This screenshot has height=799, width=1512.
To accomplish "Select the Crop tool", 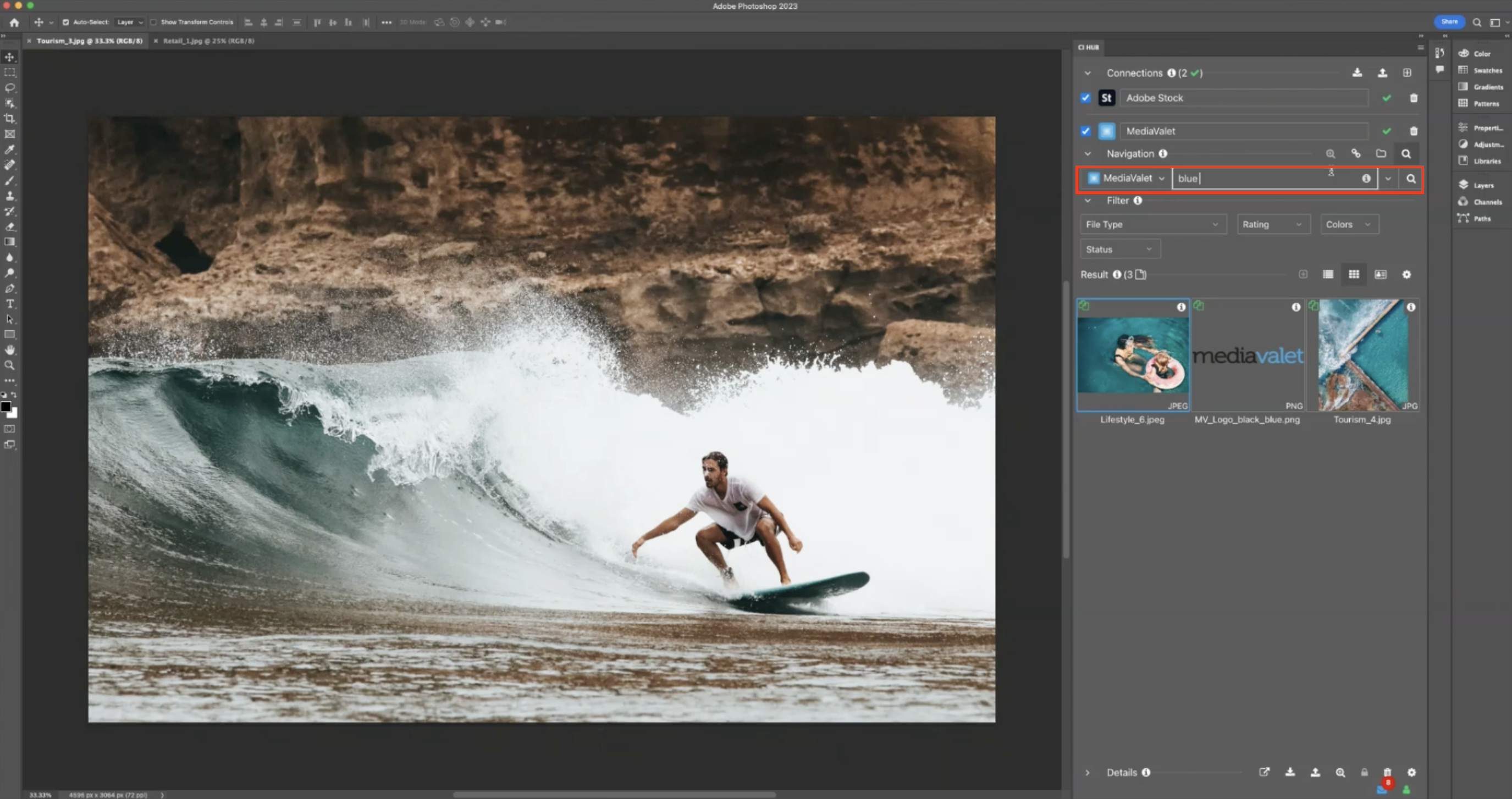I will (x=9, y=119).
